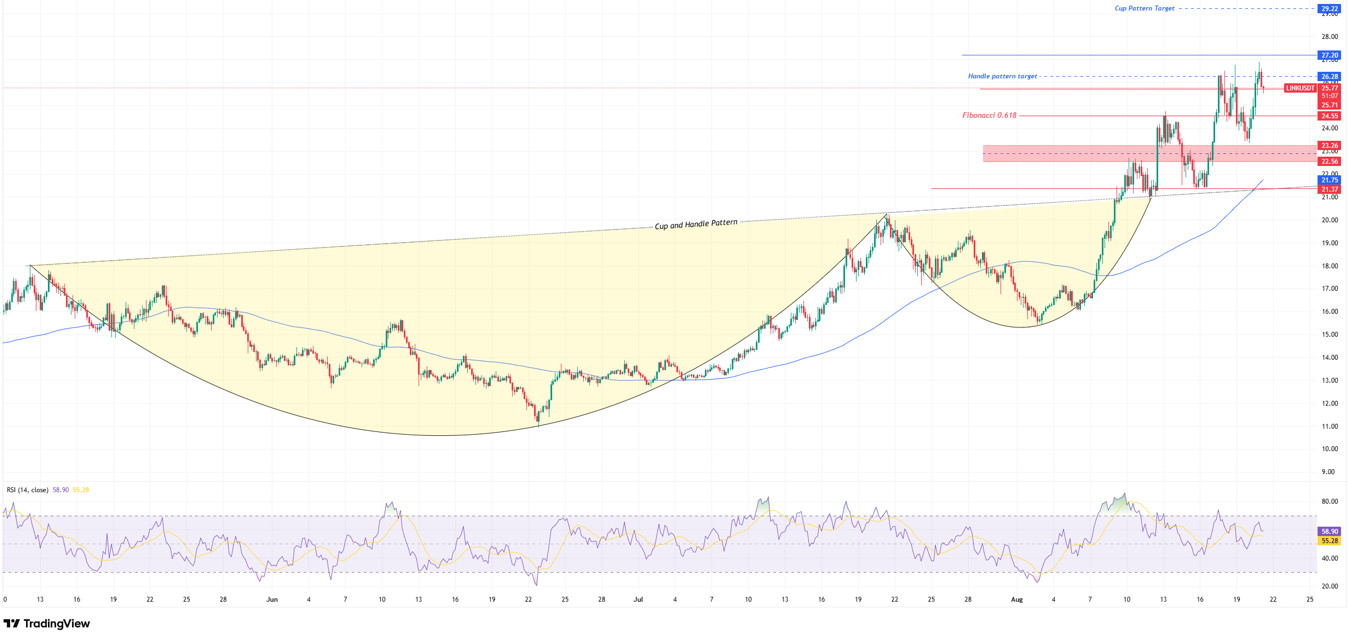
Task: Click the 26.28 handle target price label
Action: click(x=1329, y=76)
